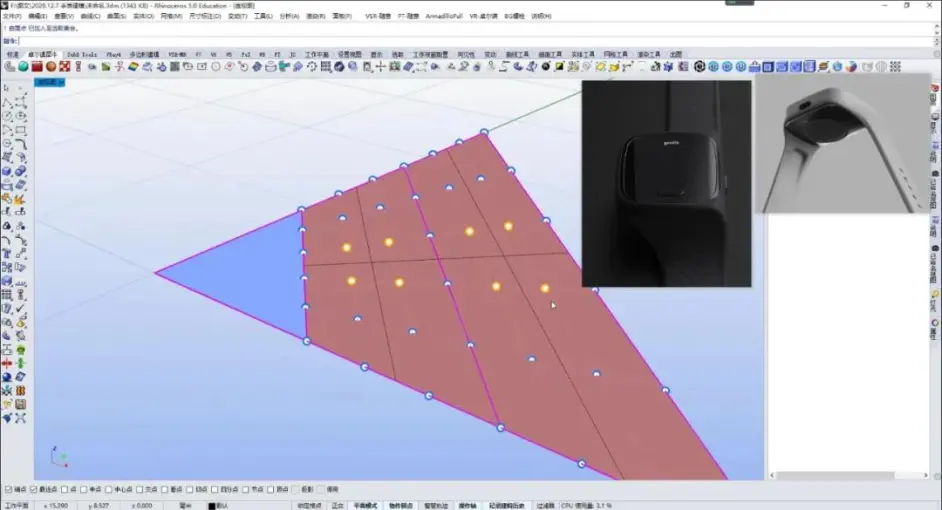942x510 pixels.
Task: Select the arrow pointer tool in left sidebar
Action: (x=7, y=88)
